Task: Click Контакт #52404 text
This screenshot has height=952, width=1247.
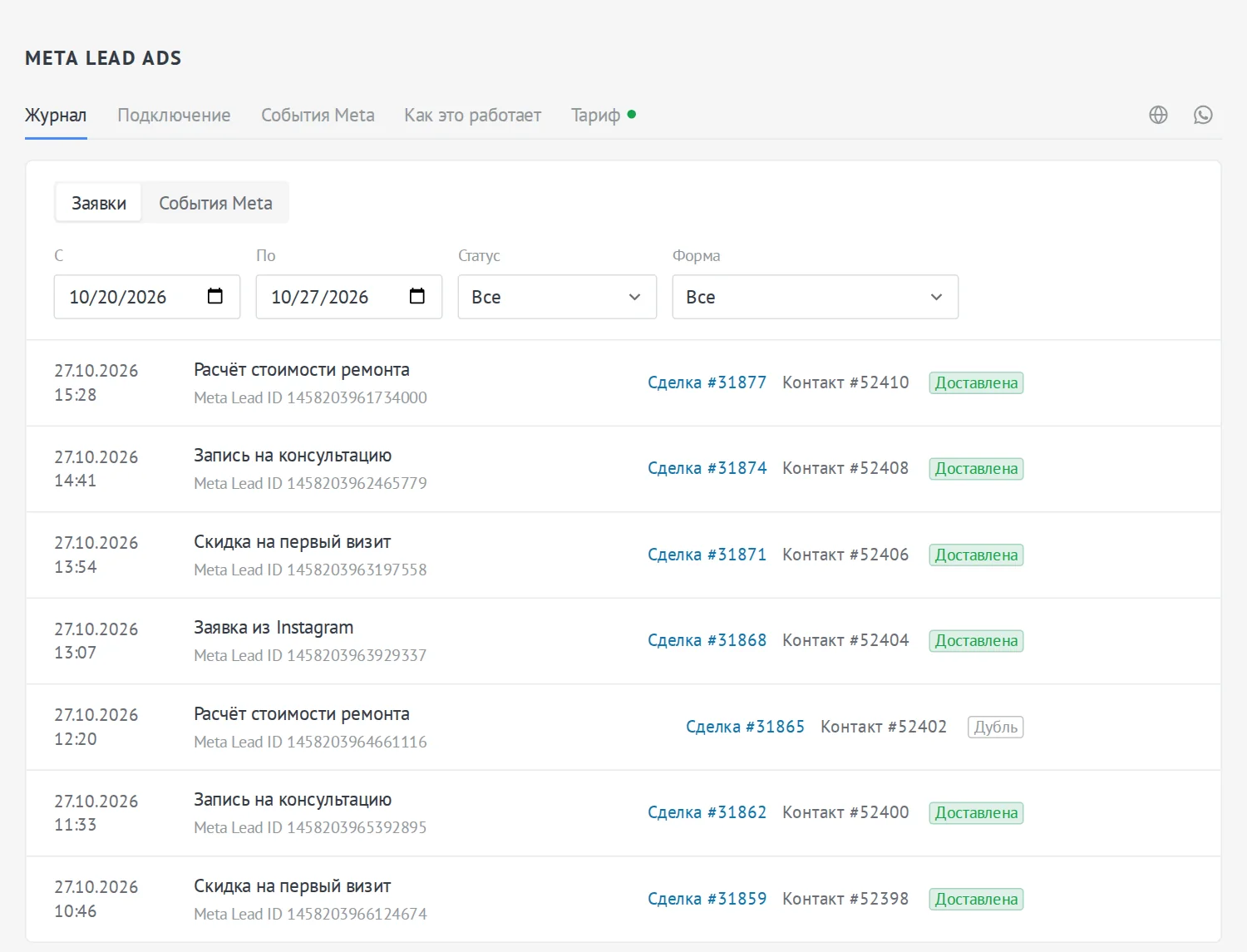Action: [845, 640]
